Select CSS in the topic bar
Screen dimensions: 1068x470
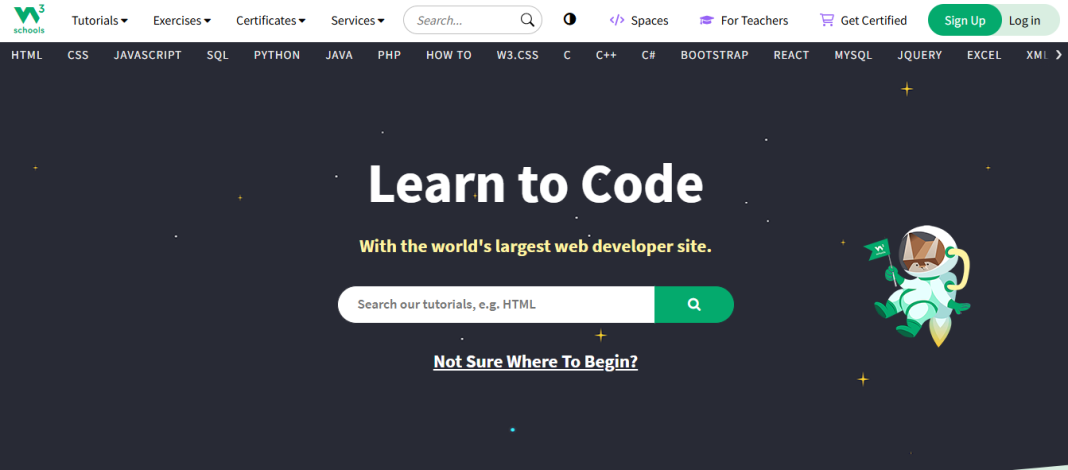pyautogui.click(x=78, y=55)
